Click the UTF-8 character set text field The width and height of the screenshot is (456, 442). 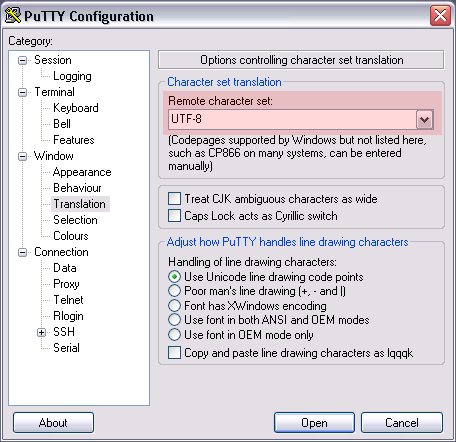pyautogui.click(x=292, y=119)
